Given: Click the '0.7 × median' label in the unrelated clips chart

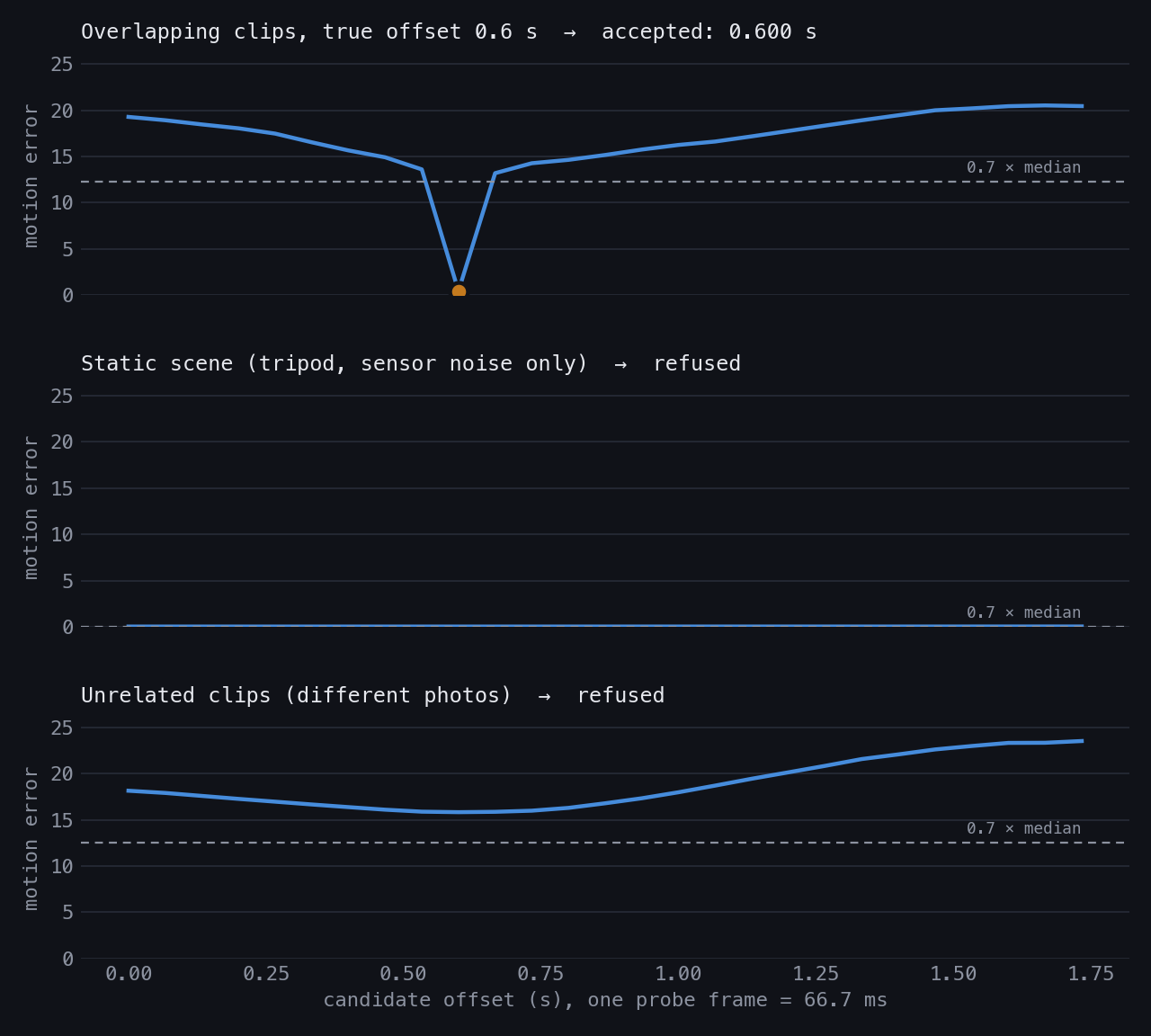Looking at the screenshot, I should coord(1023,828).
